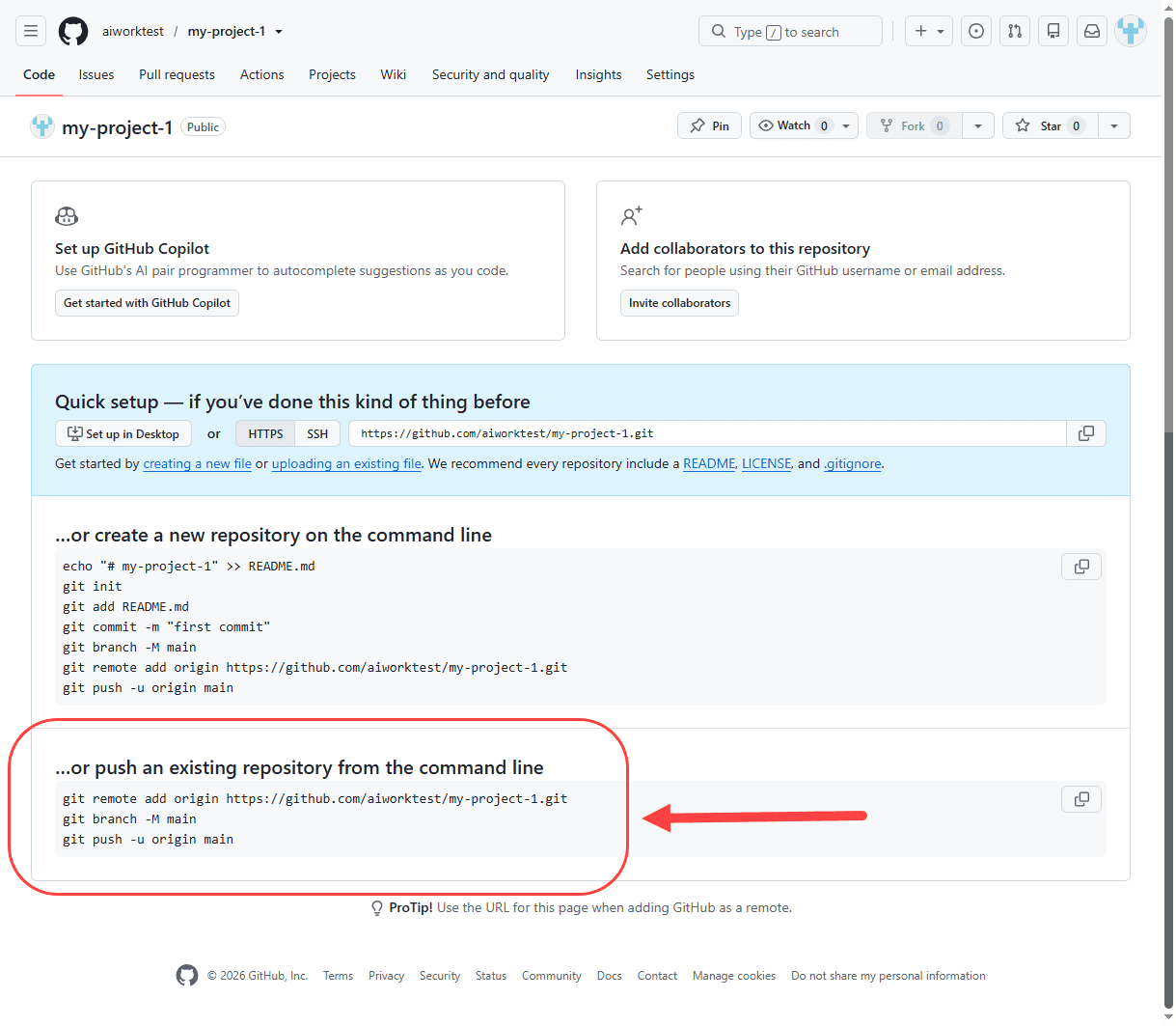1176x1026 pixels.
Task: Star the my-project-1 repository
Action: pos(1051,125)
